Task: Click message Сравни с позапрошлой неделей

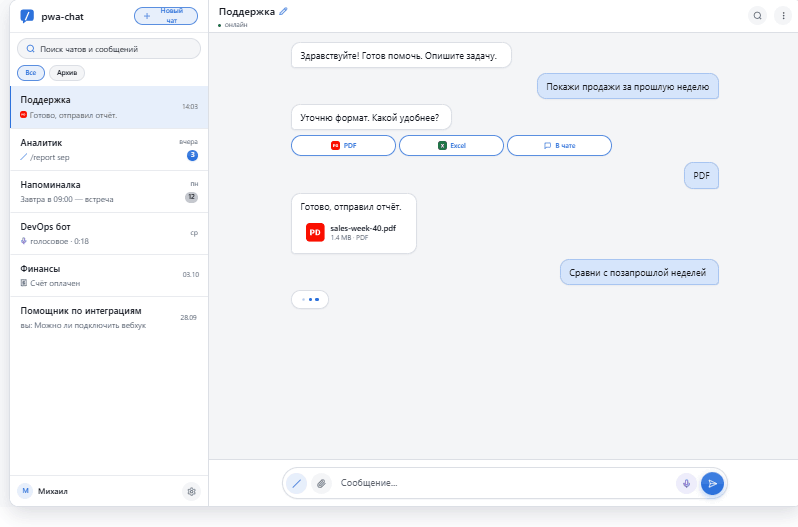Action: [639, 272]
